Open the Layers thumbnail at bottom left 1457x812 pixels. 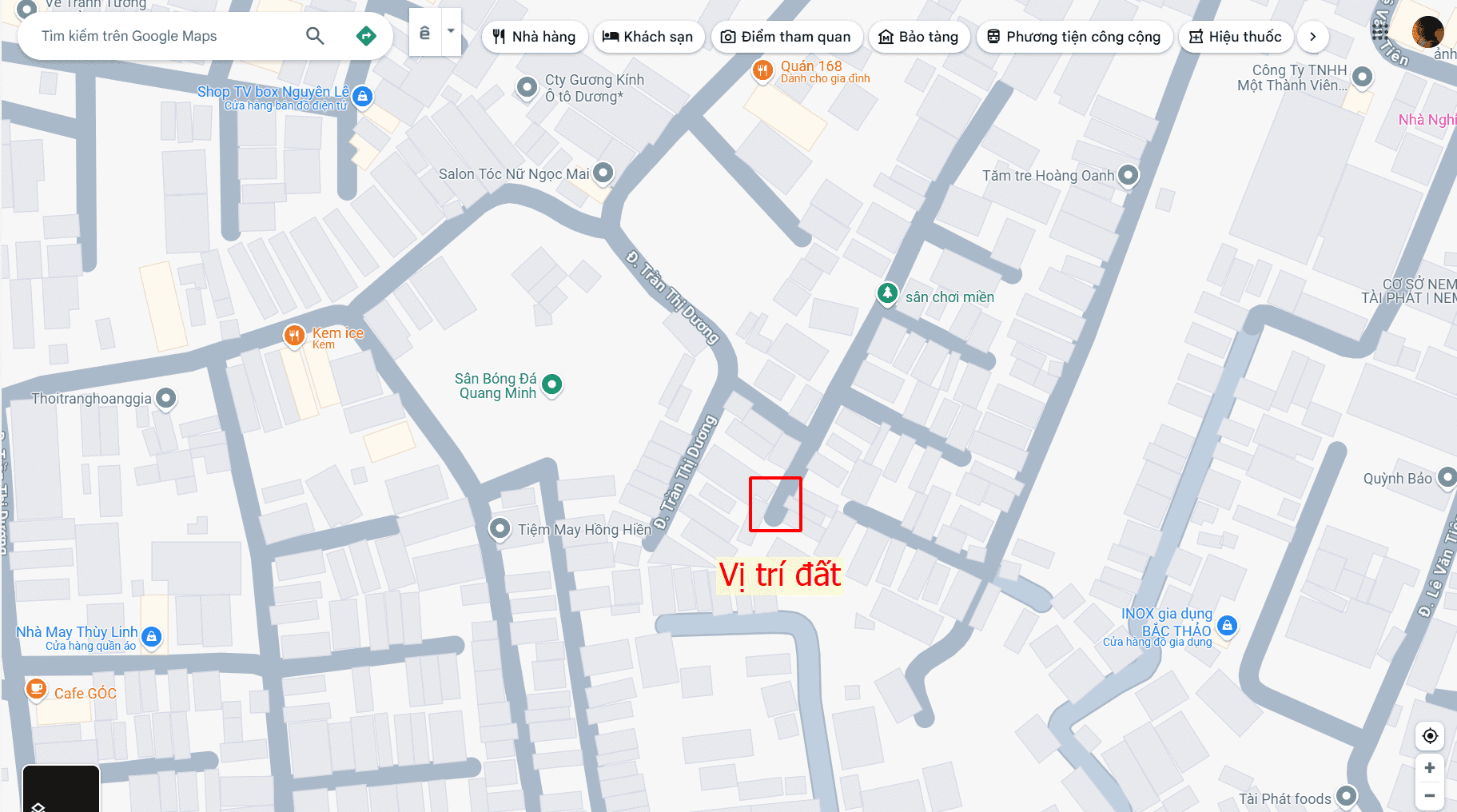pyautogui.click(x=61, y=790)
